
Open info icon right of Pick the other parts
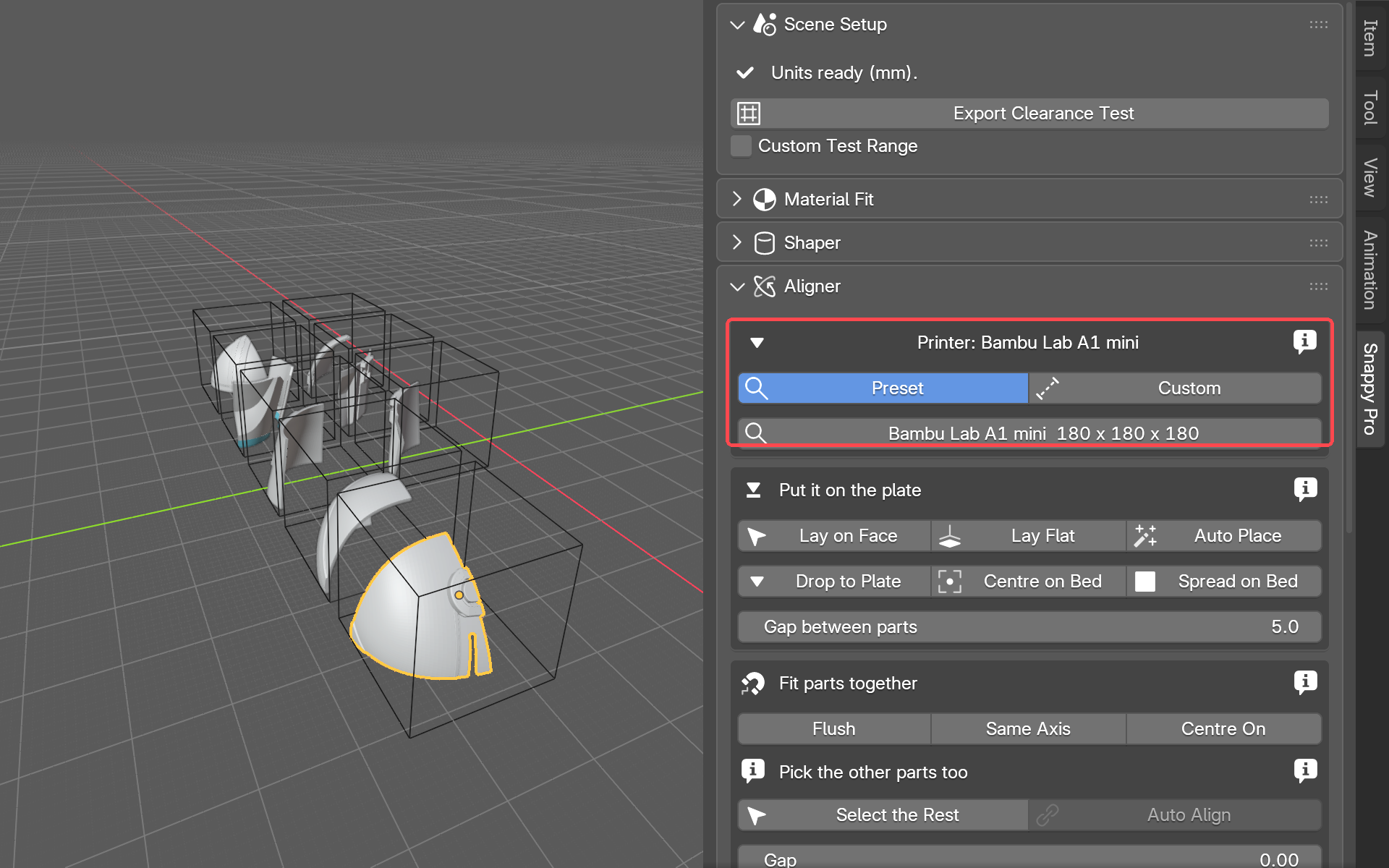click(1305, 771)
